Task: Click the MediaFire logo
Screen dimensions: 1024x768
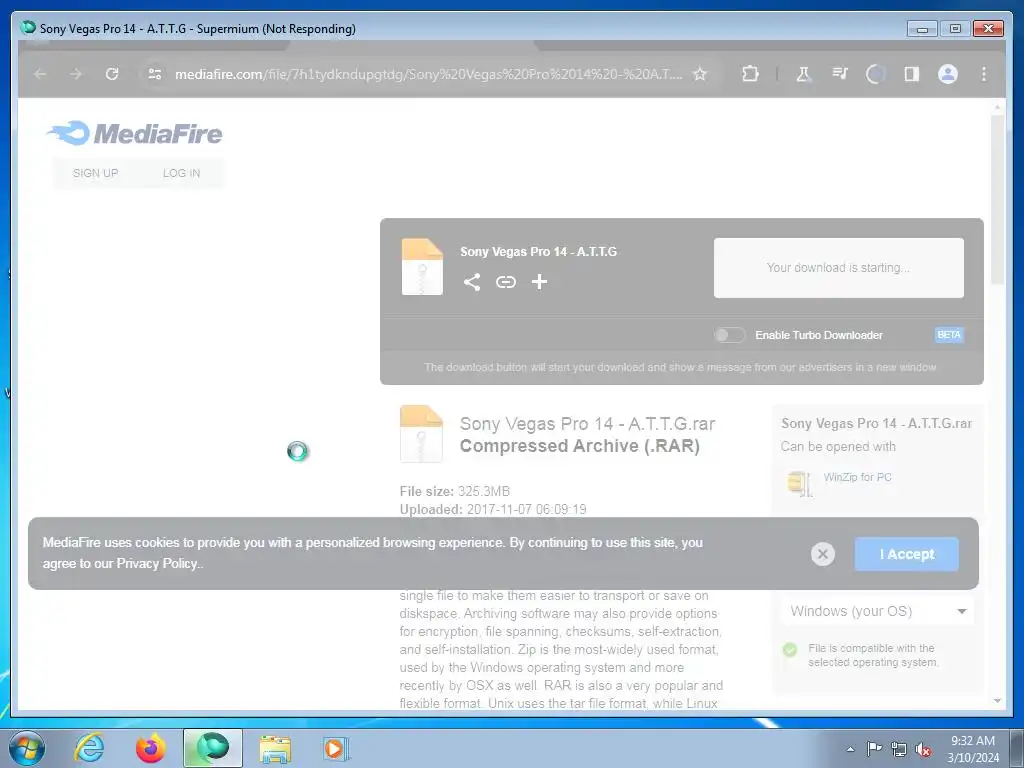Action: [x=135, y=134]
